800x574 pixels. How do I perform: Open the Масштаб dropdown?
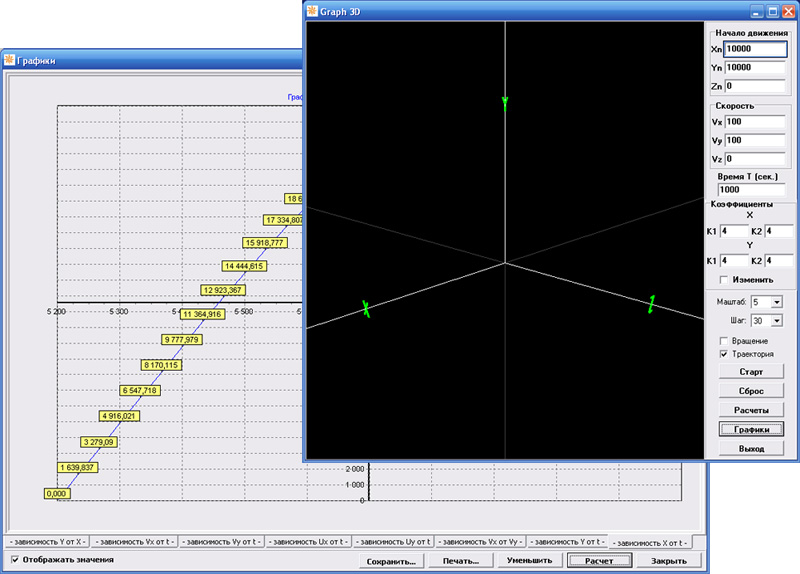point(776,301)
